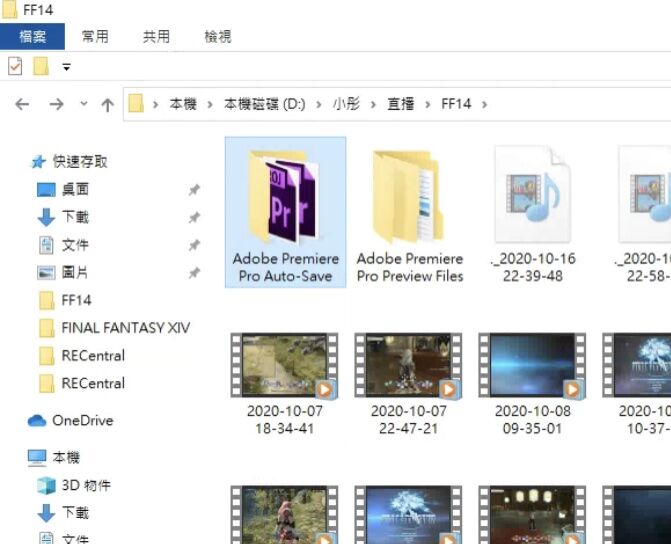Go up one folder level
The image size is (671, 544).
pos(107,104)
